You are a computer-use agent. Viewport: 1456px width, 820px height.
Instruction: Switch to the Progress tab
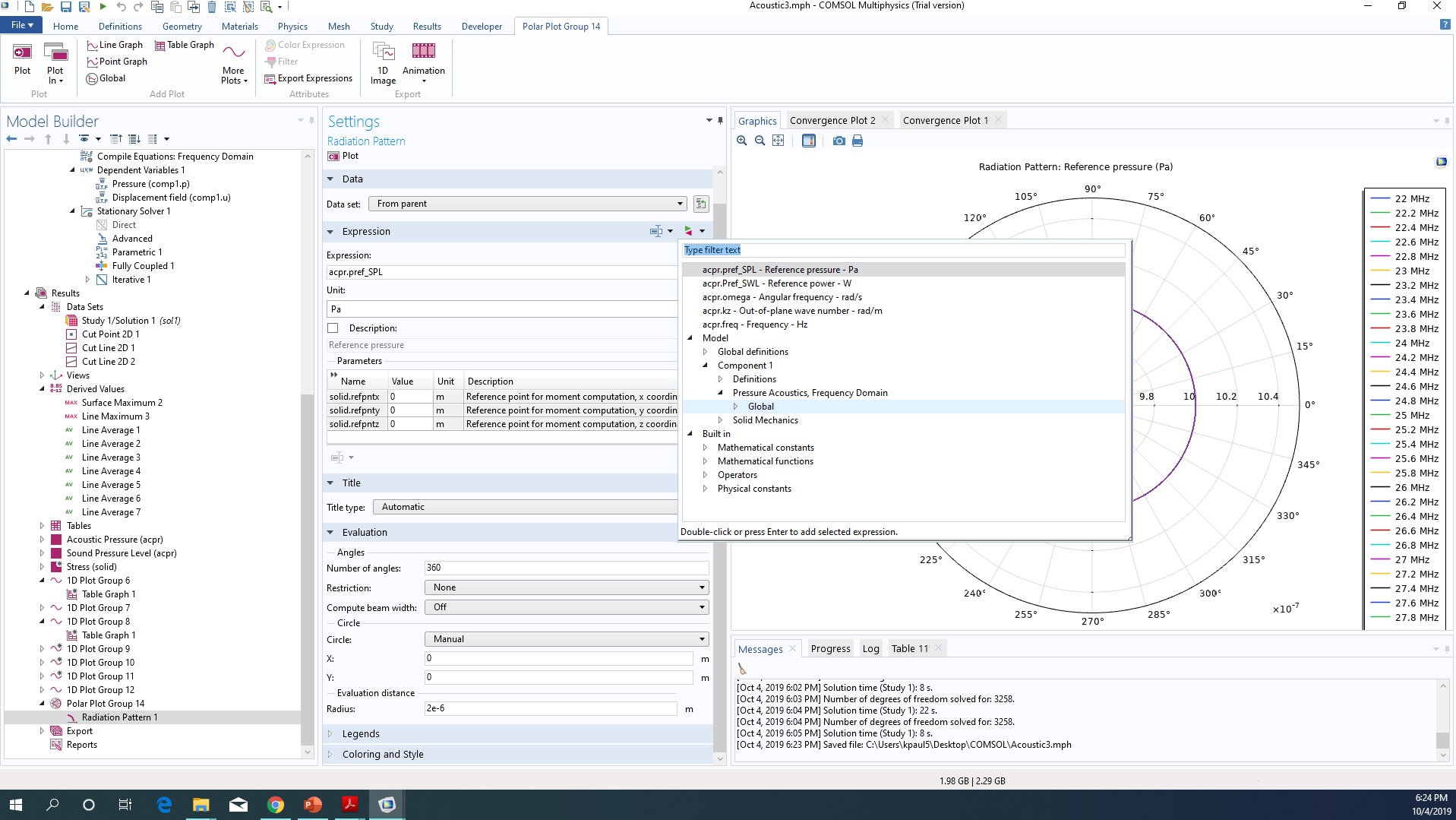(830, 648)
